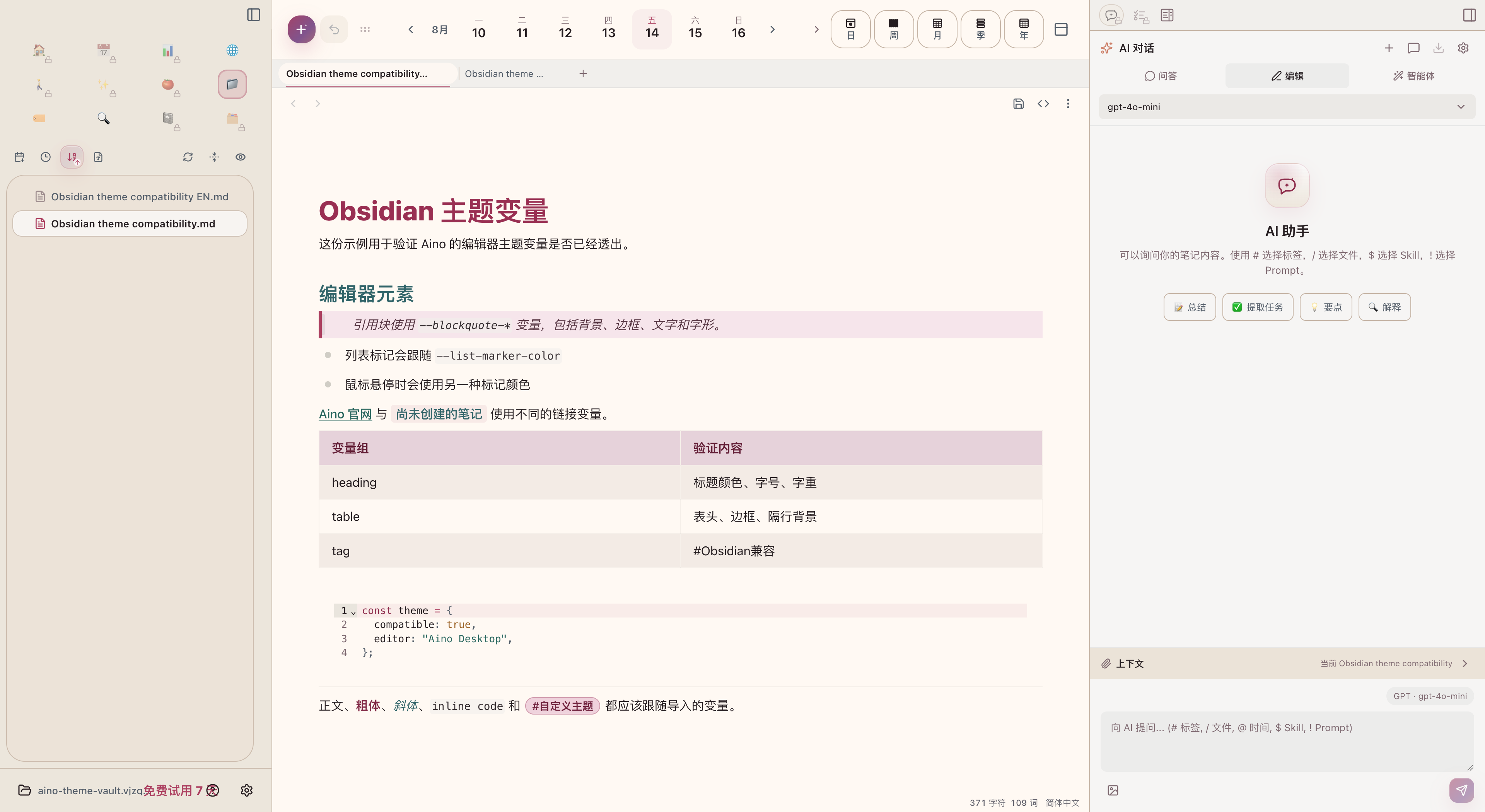Viewport: 1485px width, 812px height.
Task: Click the calendar-plus icon above file list
Action: click(x=20, y=157)
